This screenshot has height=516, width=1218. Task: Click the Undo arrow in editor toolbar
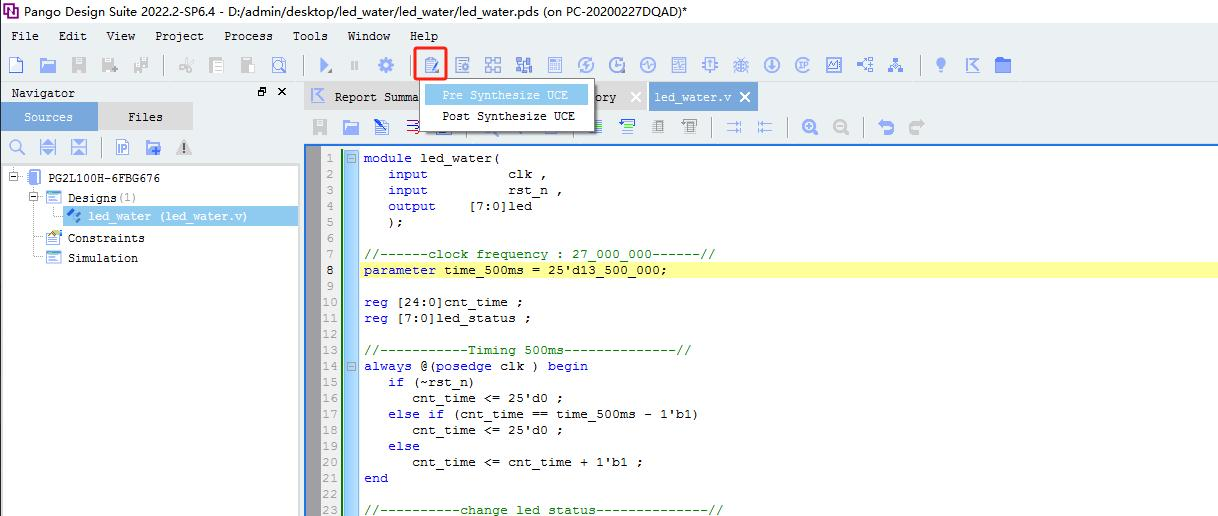coord(886,127)
